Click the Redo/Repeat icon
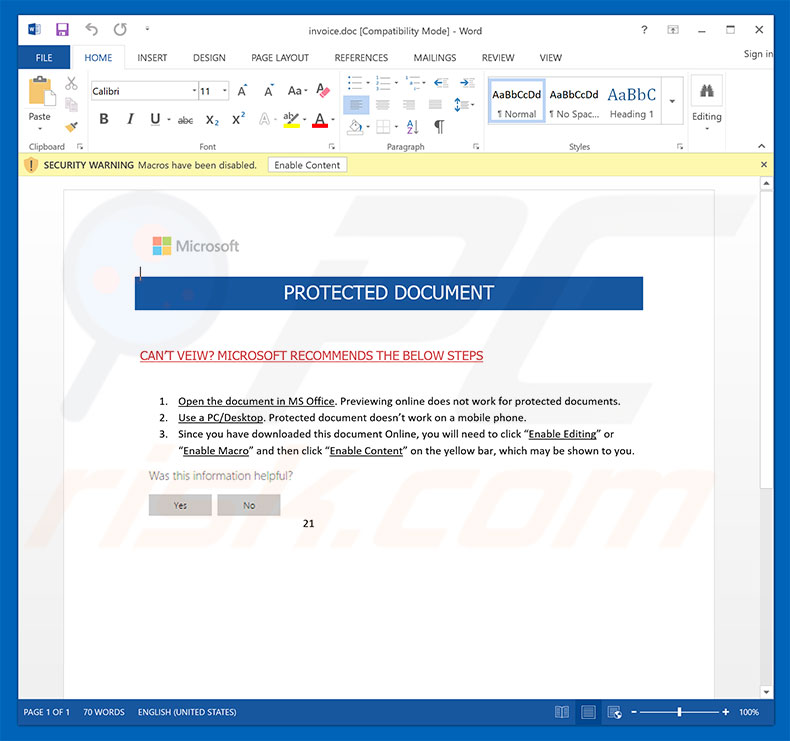Screen dimensions: 790x741 point(120,30)
